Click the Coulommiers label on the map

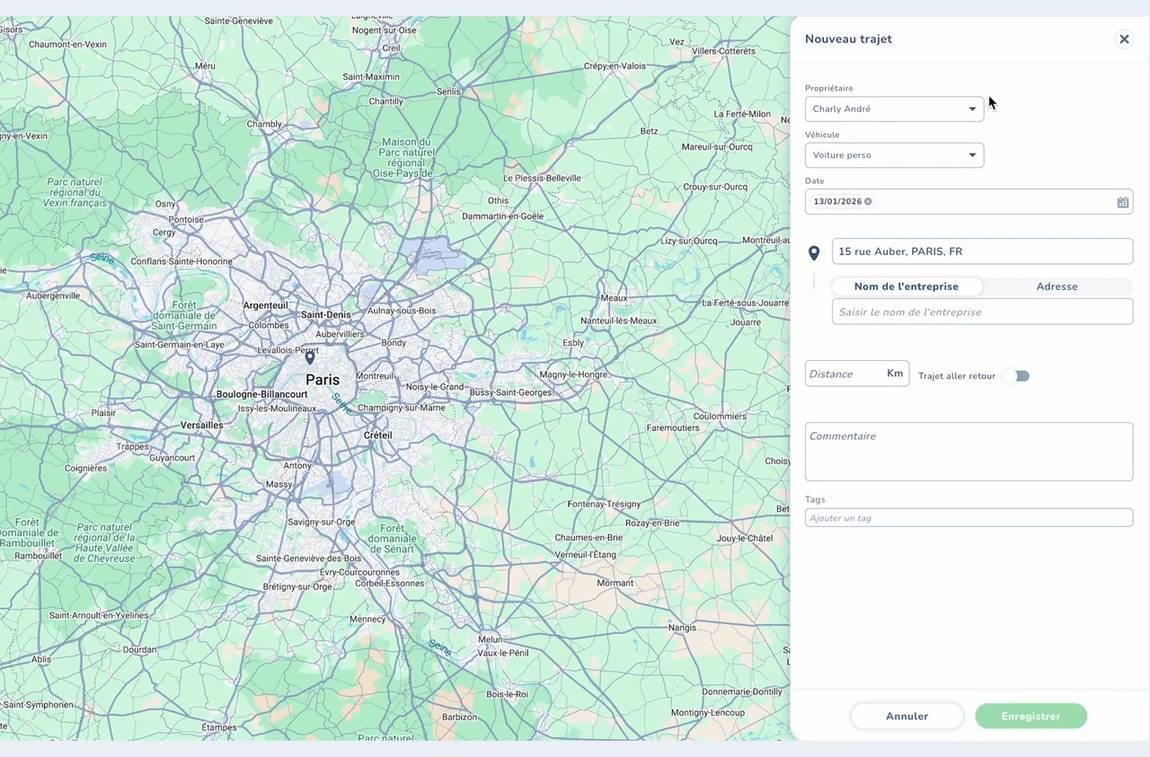[x=720, y=416]
